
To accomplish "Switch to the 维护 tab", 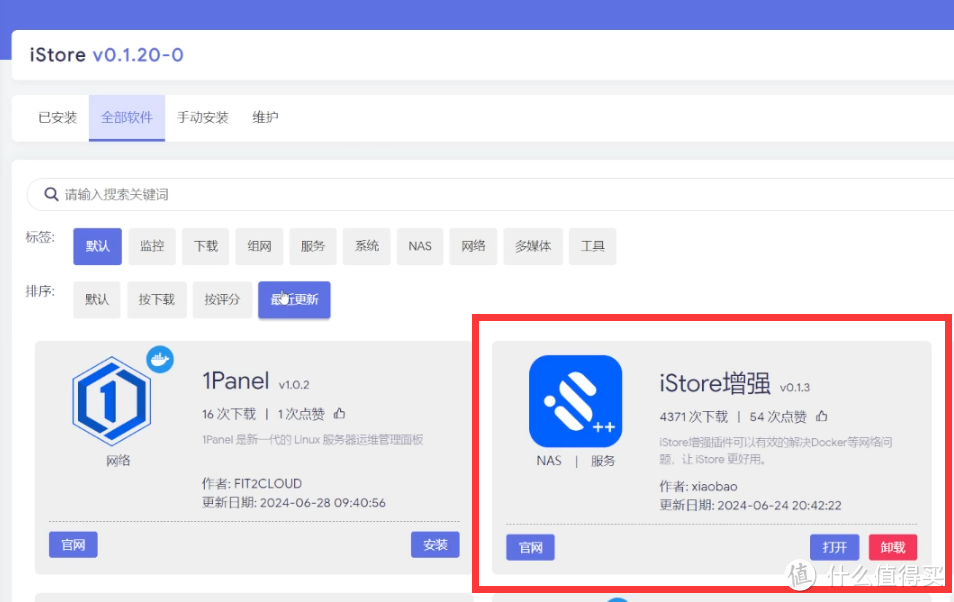I will [264, 117].
